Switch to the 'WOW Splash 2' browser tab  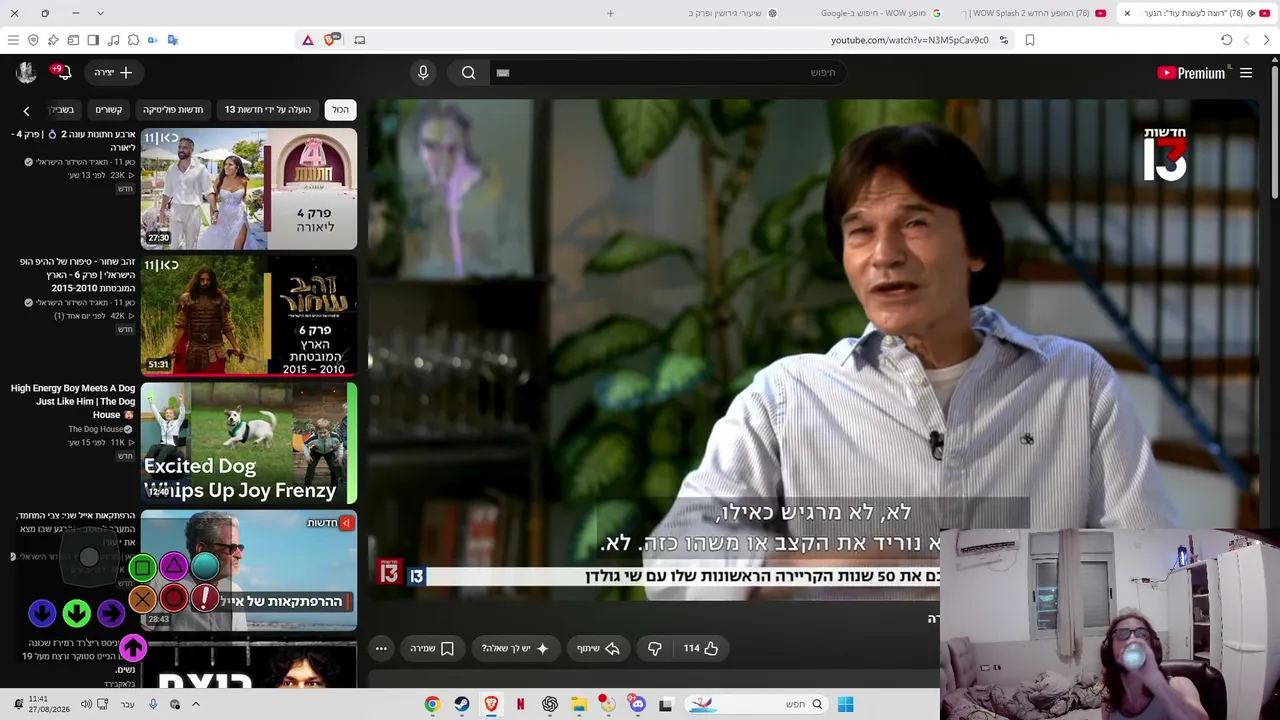(x=1032, y=13)
